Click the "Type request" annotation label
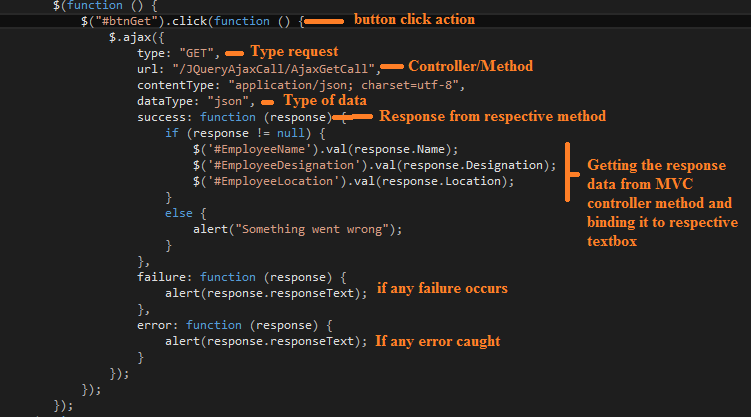 (x=294, y=51)
